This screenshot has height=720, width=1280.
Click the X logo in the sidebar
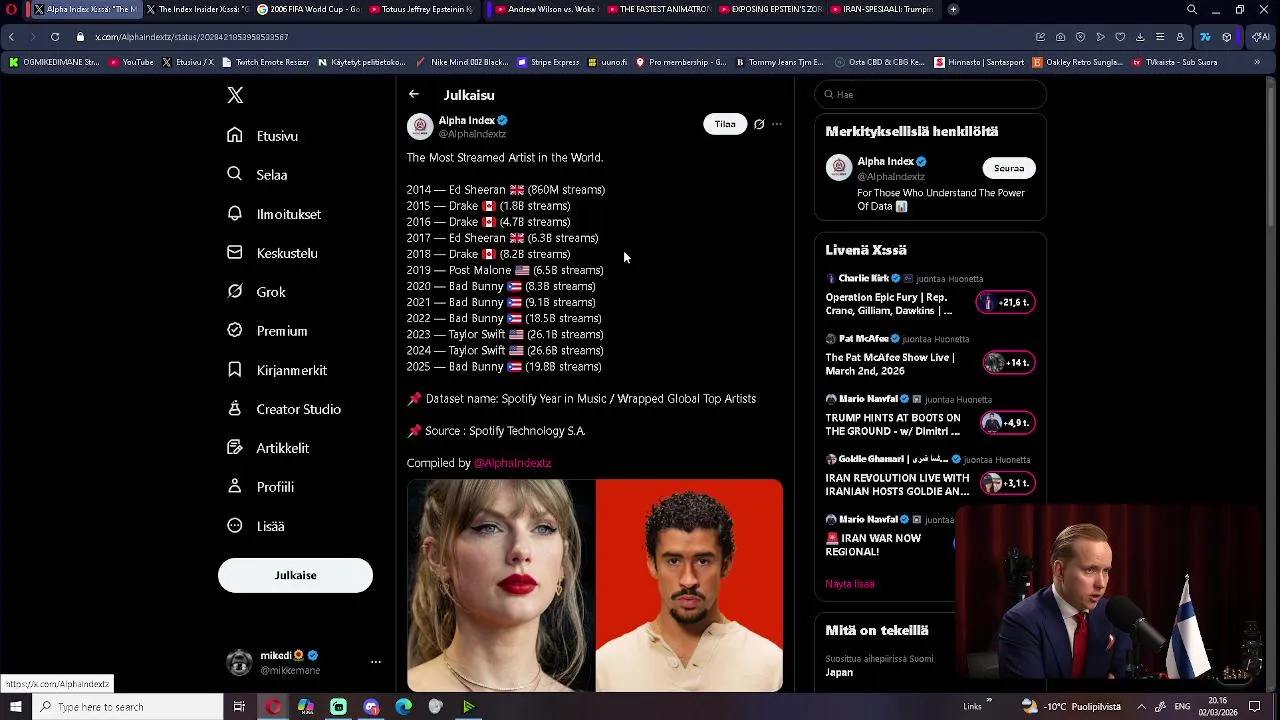[x=235, y=95]
